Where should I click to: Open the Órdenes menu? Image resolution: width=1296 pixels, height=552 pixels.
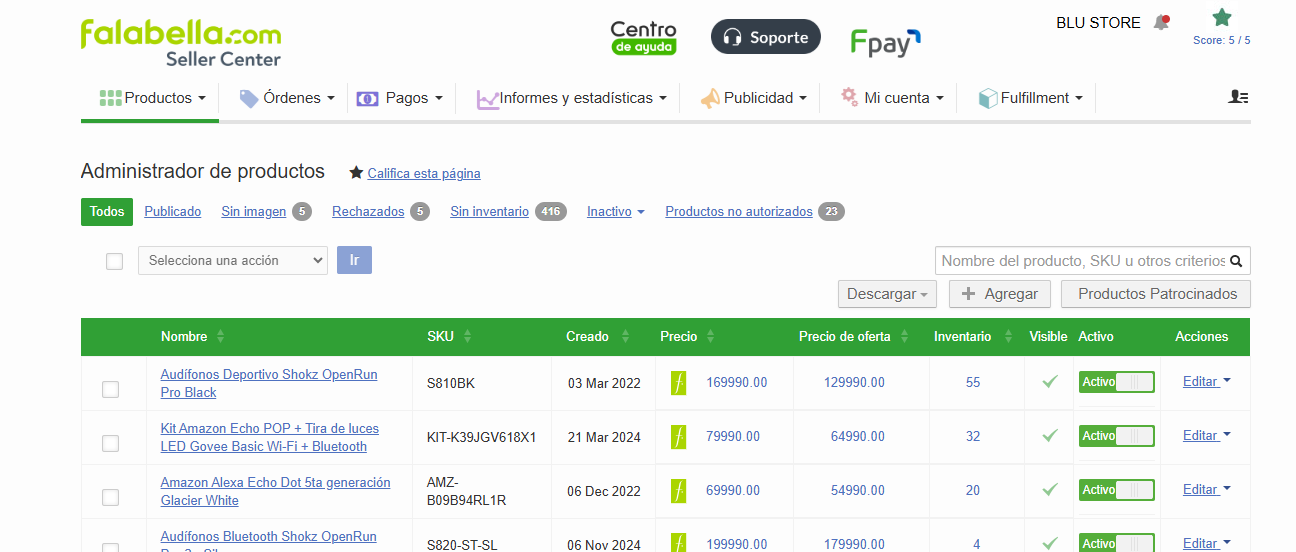coord(287,98)
